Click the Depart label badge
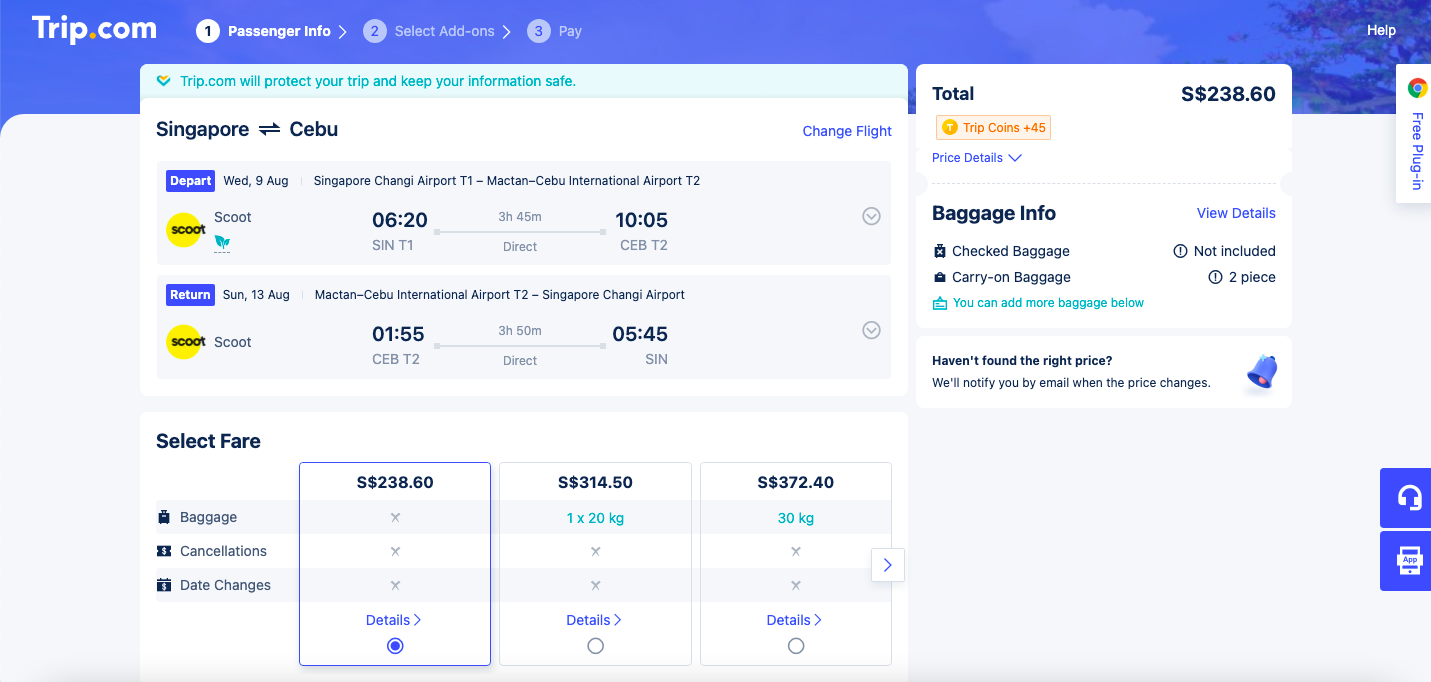This screenshot has width=1431, height=682. 190,181
